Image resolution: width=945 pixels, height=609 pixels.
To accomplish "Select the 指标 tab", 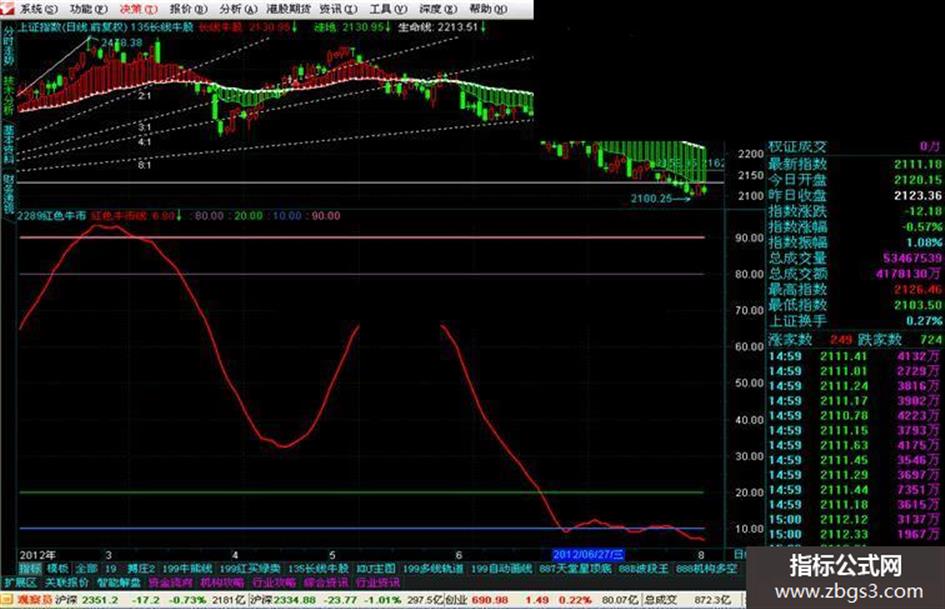I will [30, 569].
